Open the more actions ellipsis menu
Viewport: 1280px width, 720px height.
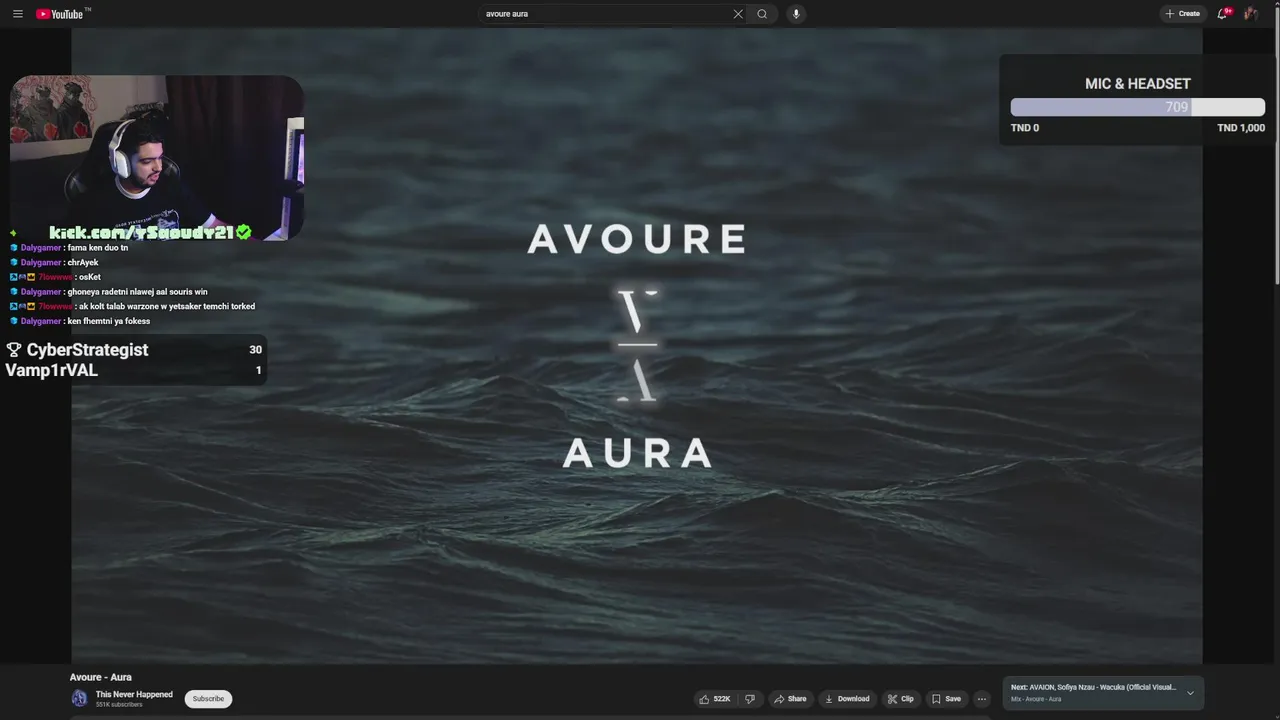982,699
